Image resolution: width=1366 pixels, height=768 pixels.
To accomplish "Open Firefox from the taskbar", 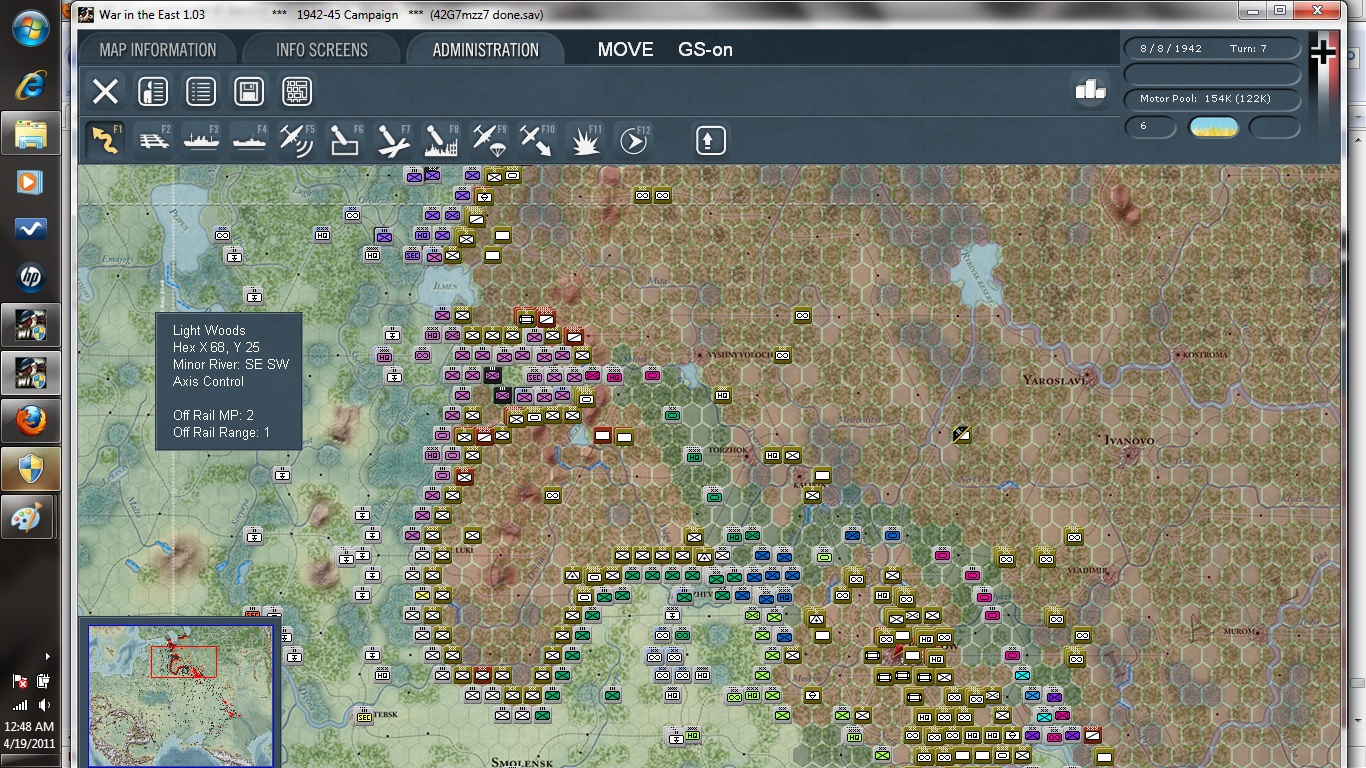I will click(30, 422).
